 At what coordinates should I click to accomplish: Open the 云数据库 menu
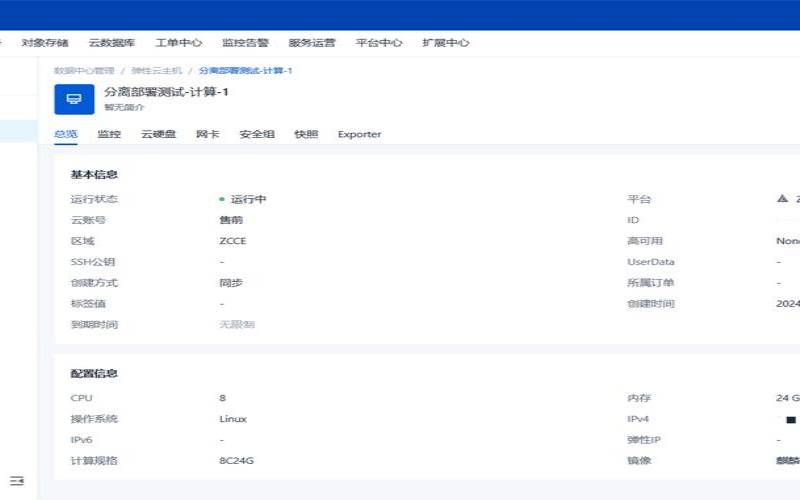point(111,43)
